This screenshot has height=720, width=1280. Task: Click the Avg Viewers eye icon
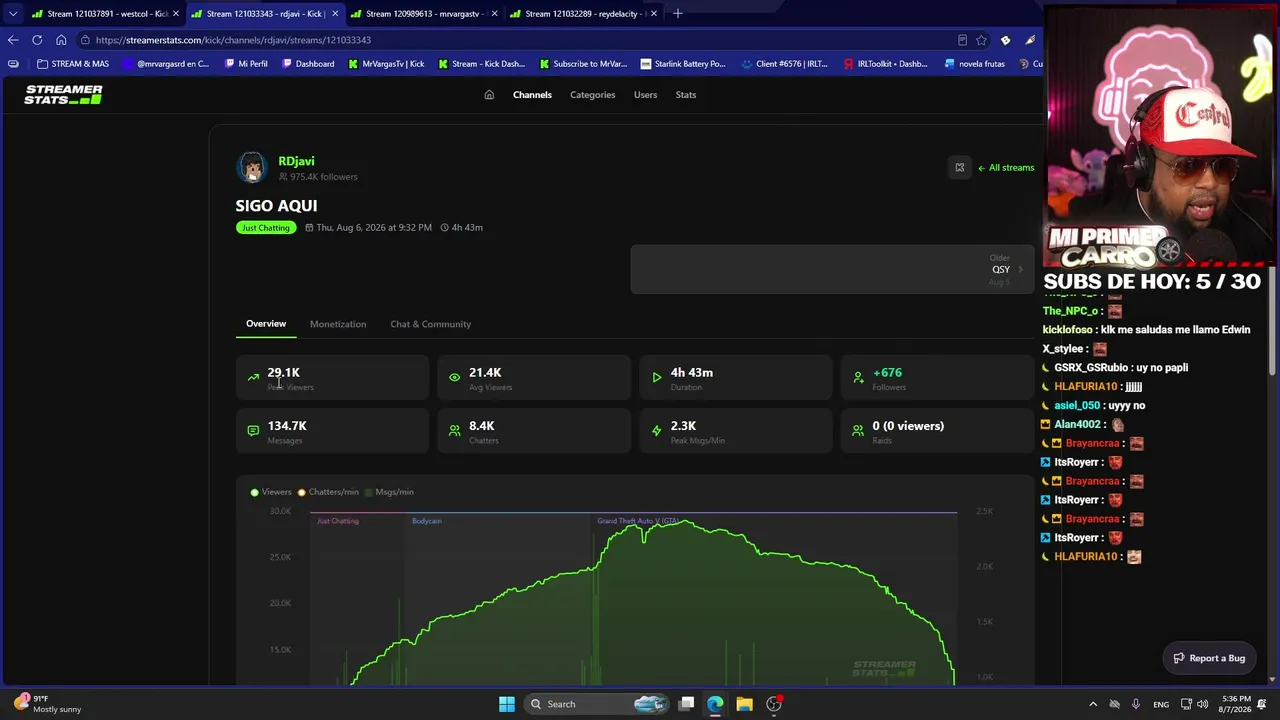[x=455, y=378]
